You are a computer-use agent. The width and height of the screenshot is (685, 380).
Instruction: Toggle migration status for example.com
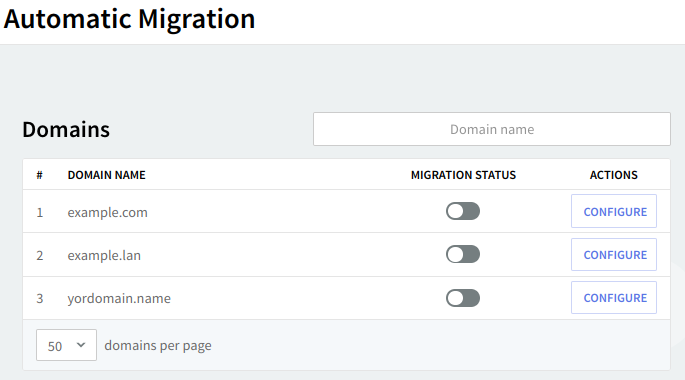(463, 211)
